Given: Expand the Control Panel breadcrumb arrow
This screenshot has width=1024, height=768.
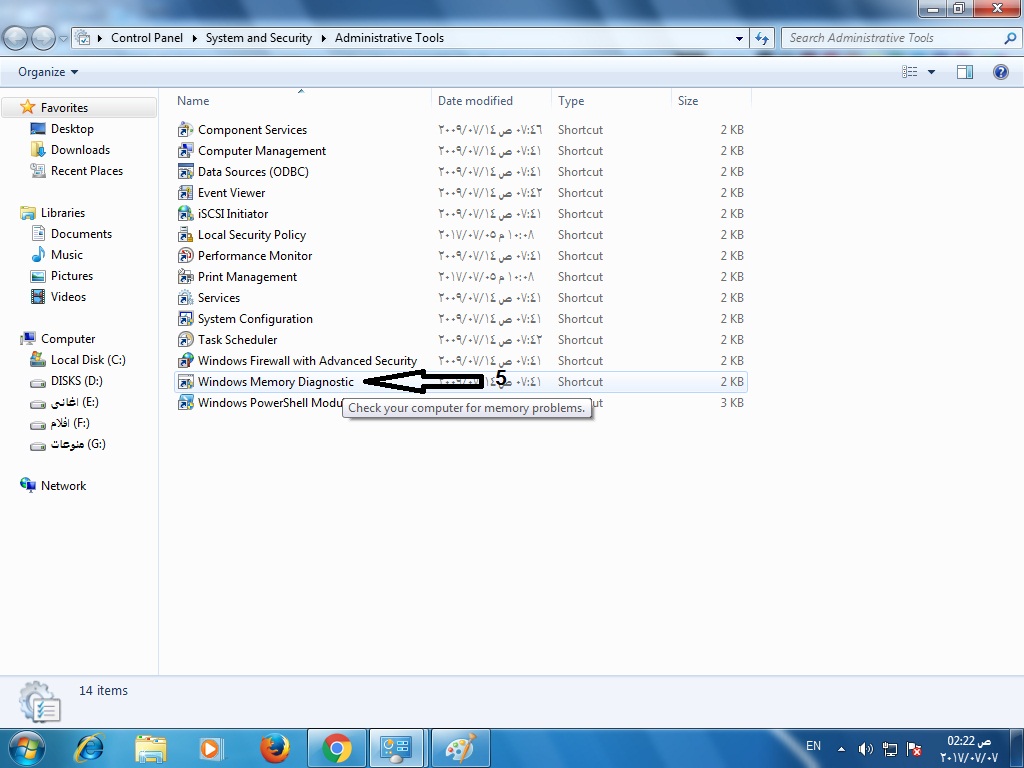Looking at the screenshot, I should (x=194, y=38).
